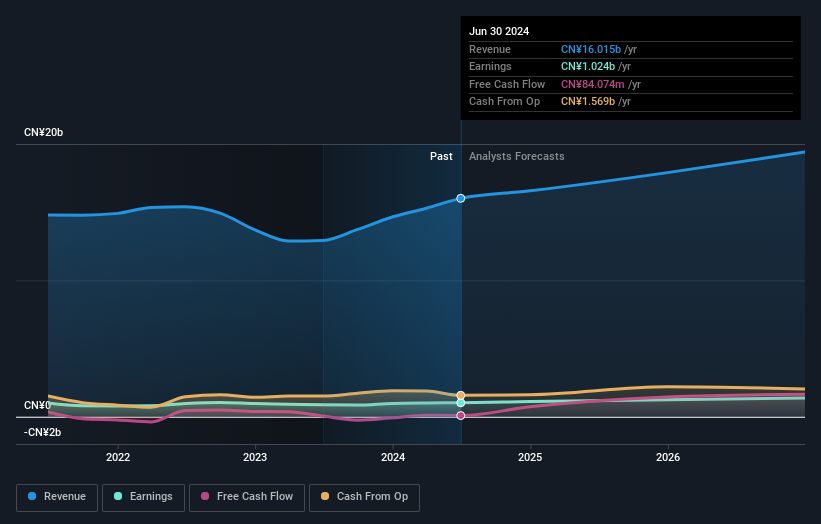The width and height of the screenshot is (821, 524).
Task: Click the 'Revenue' row label in tooltip
Action: (490, 49)
